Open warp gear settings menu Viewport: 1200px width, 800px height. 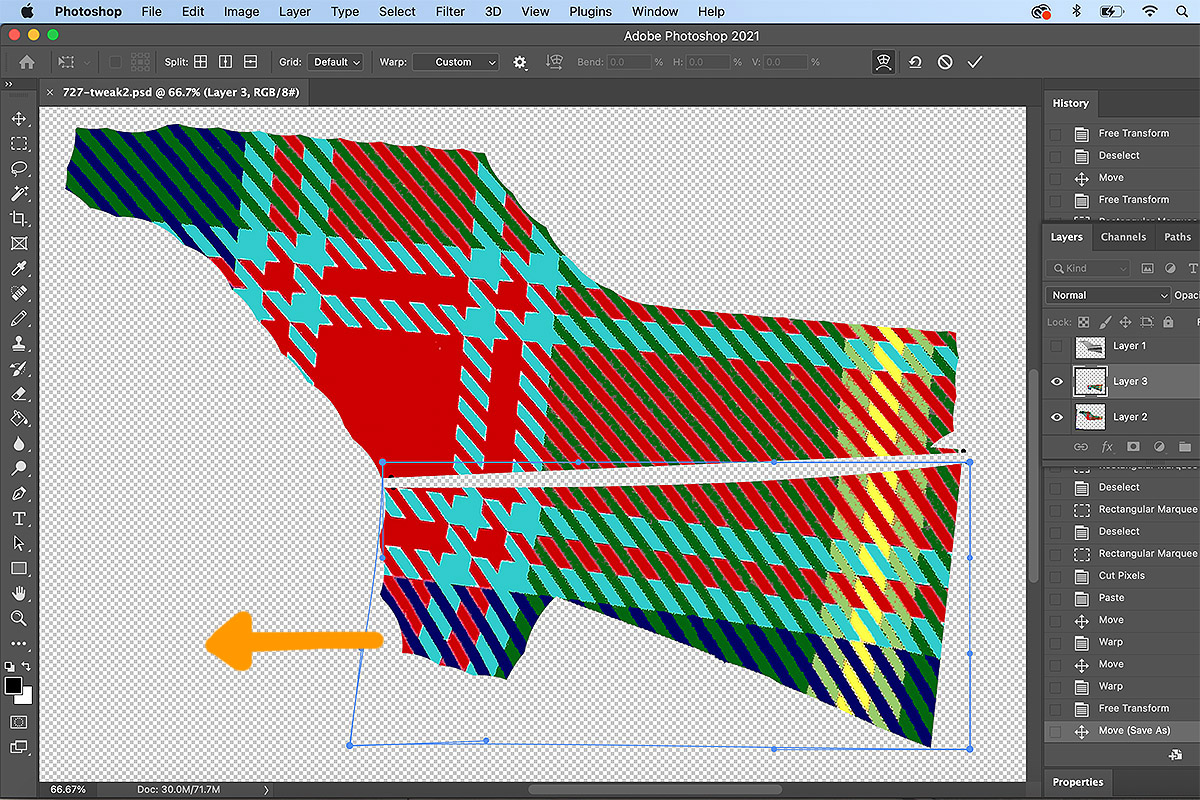(x=520, y=62)
